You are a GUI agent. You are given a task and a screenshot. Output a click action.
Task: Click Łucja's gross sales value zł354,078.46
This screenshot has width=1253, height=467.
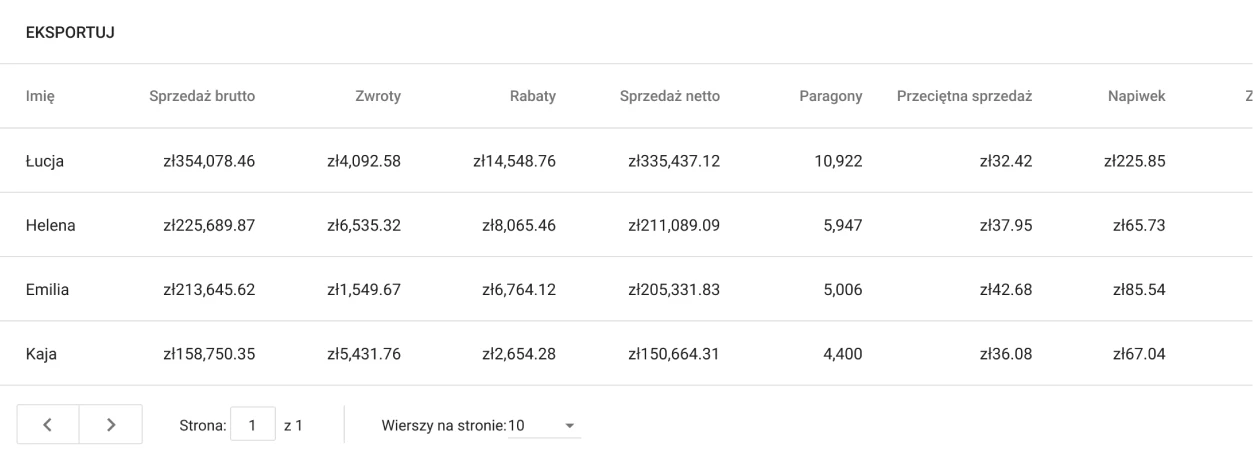203,160
